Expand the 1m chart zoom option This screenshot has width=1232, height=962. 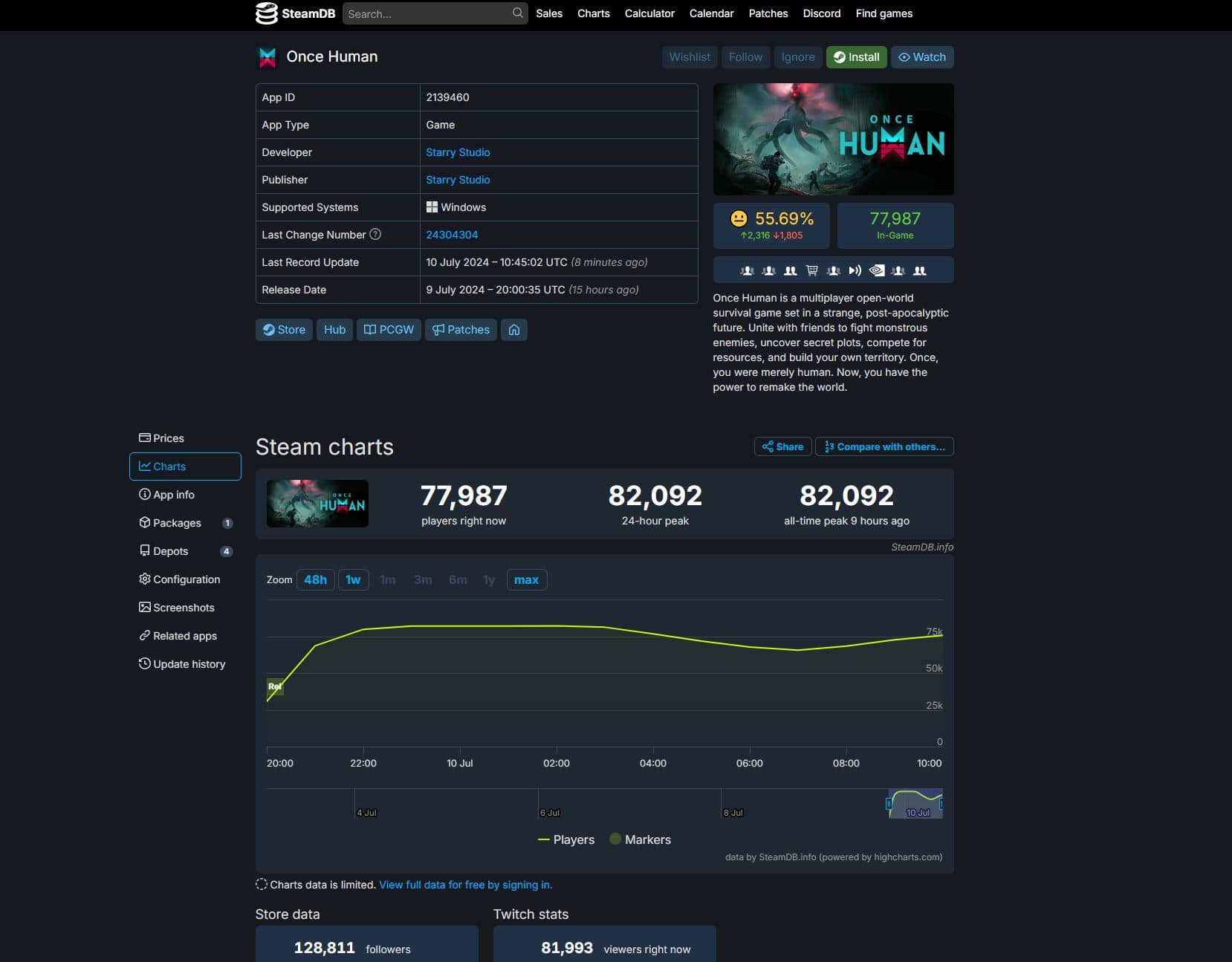387,579
